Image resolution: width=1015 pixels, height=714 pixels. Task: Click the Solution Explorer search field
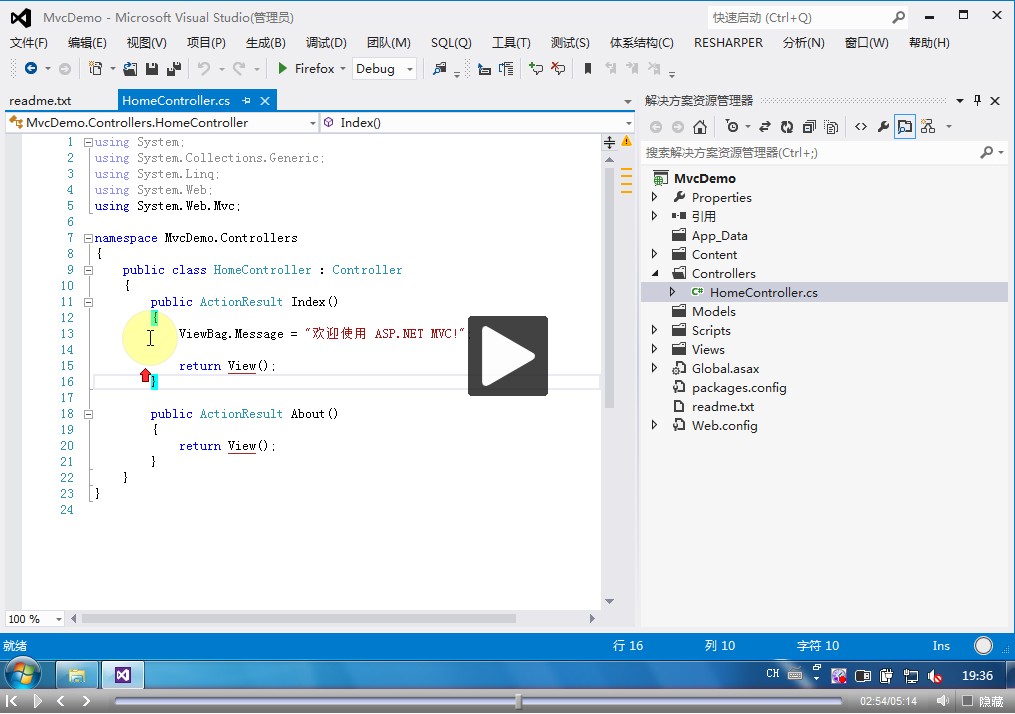pos(808,153)
